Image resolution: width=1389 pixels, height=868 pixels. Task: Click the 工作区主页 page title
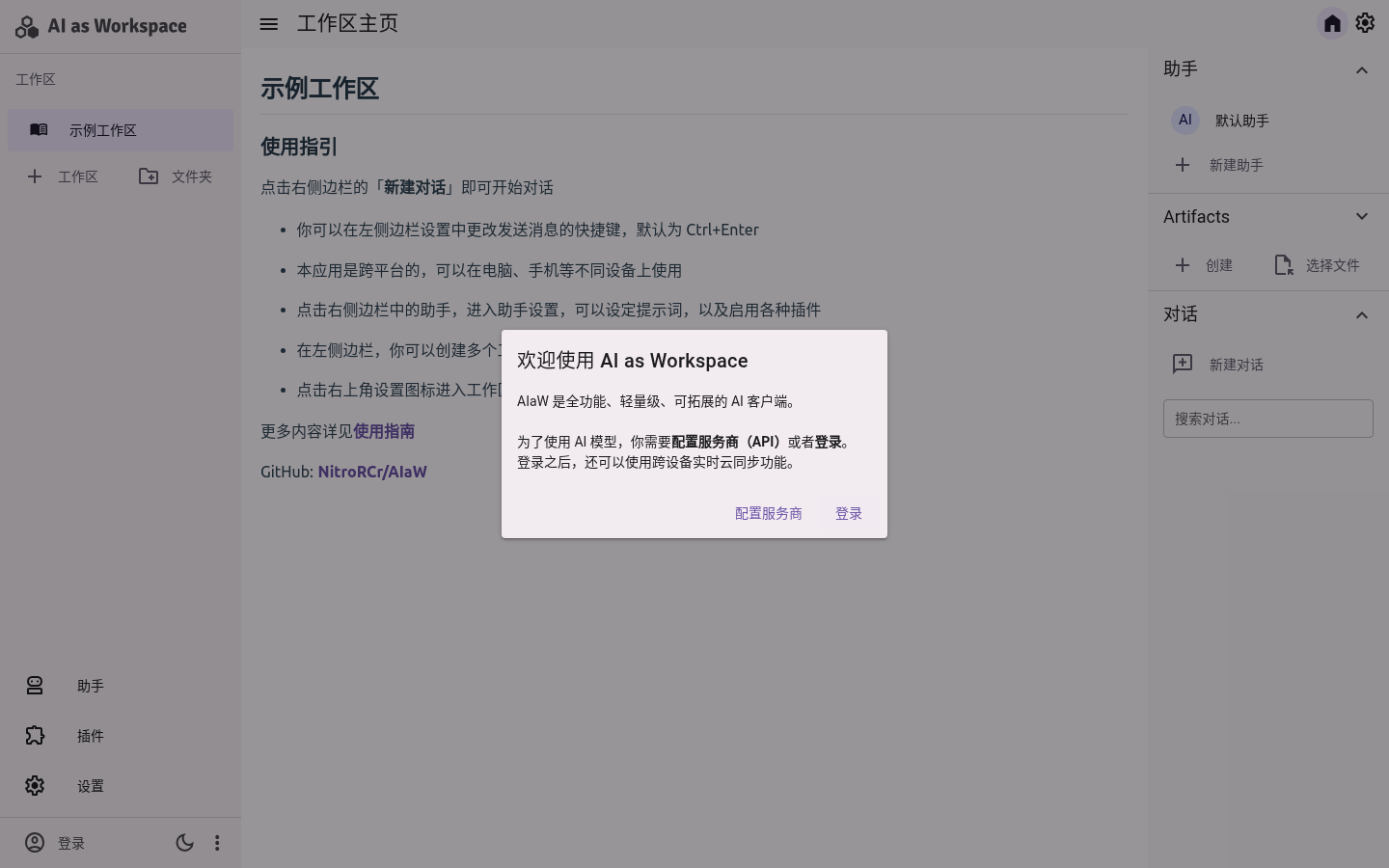347,23
